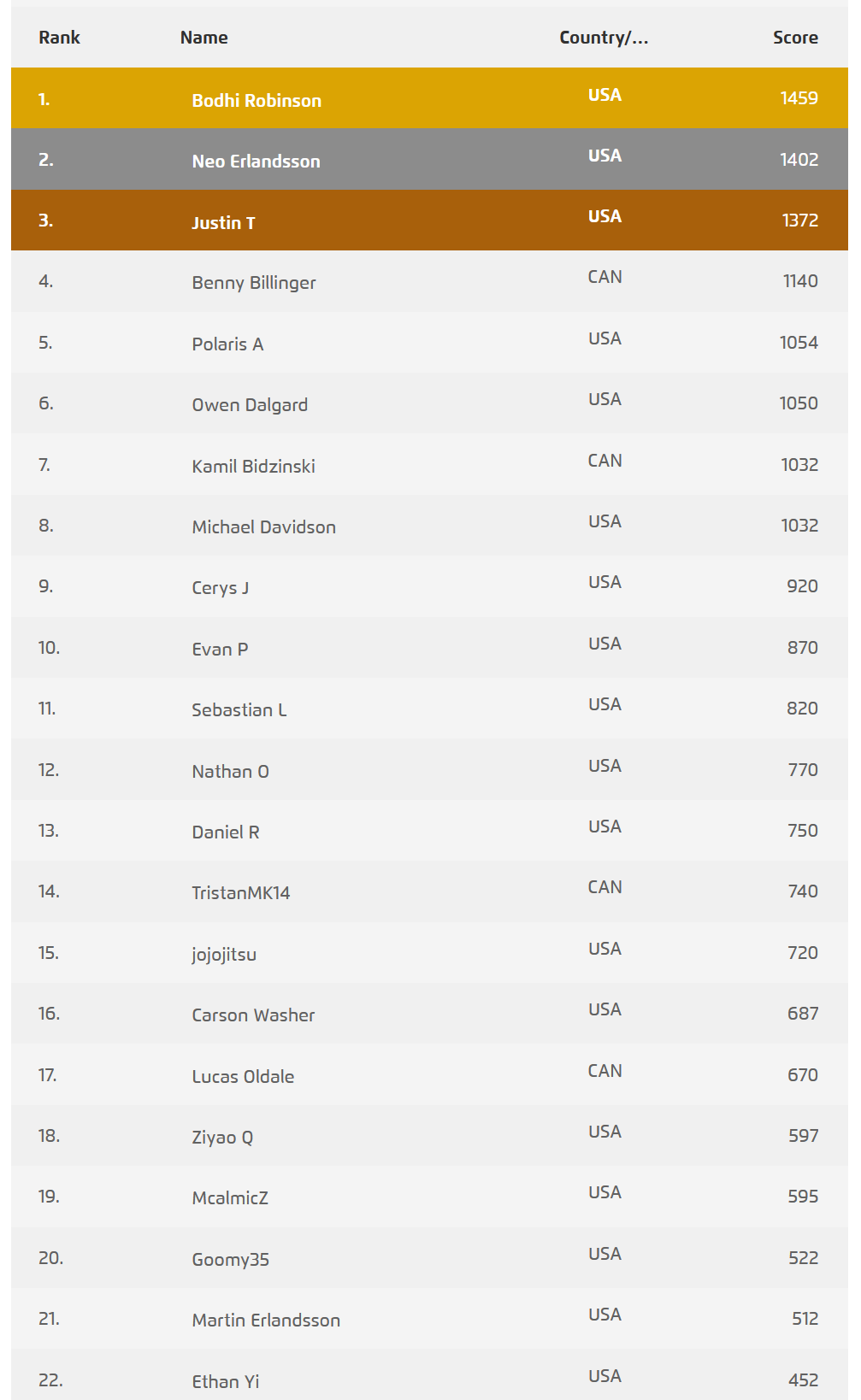The height and width of the screenshot is (1400, 861).
Task: Select the jojojitsu player name
Action: (224, 955)
